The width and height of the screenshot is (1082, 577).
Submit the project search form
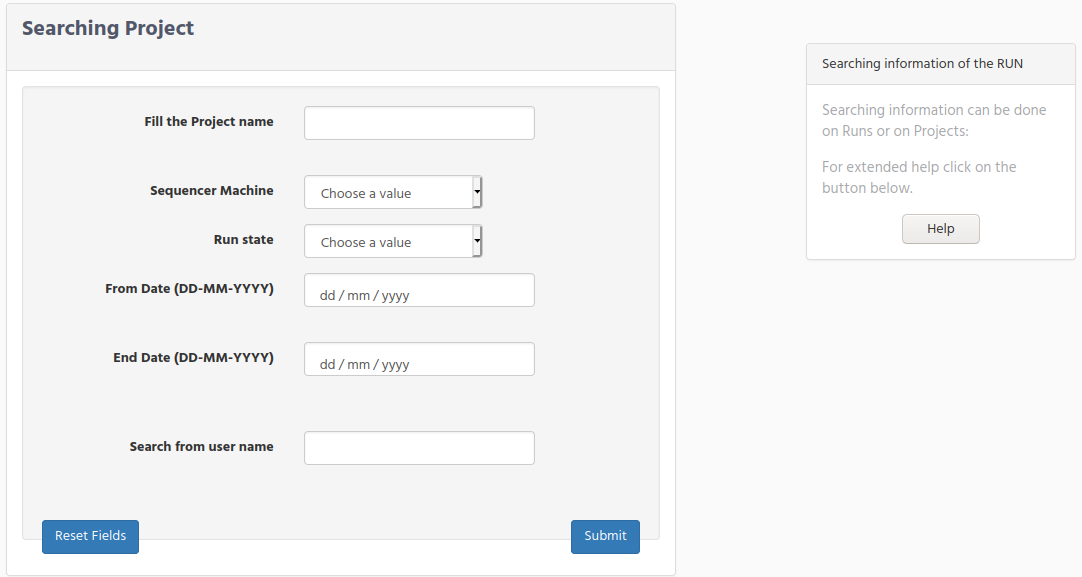(605, 537)
